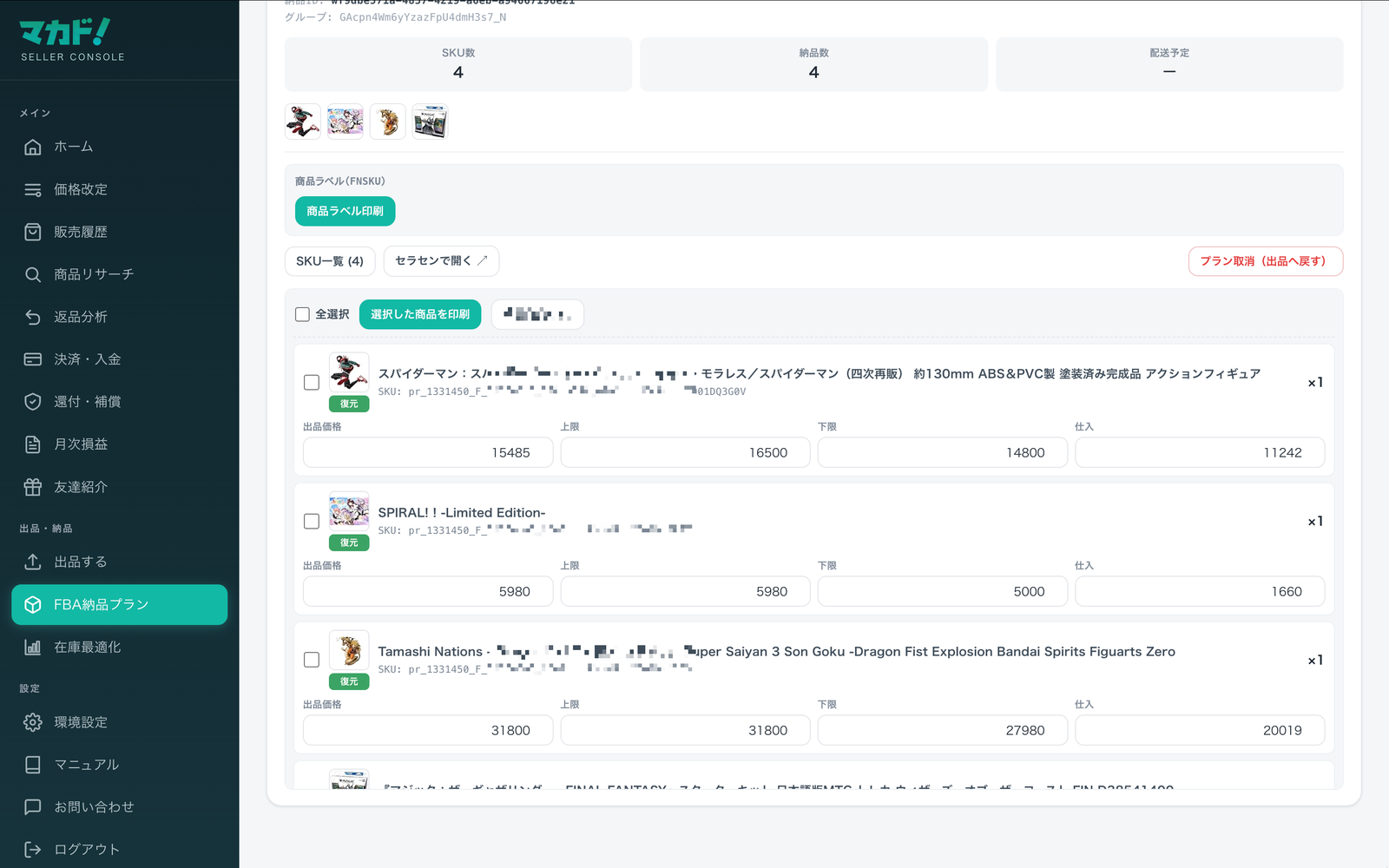The width and height of the screenshot is (1389, 868).
Task: Click the 出品する upload icon
Action: pos(33,562)
